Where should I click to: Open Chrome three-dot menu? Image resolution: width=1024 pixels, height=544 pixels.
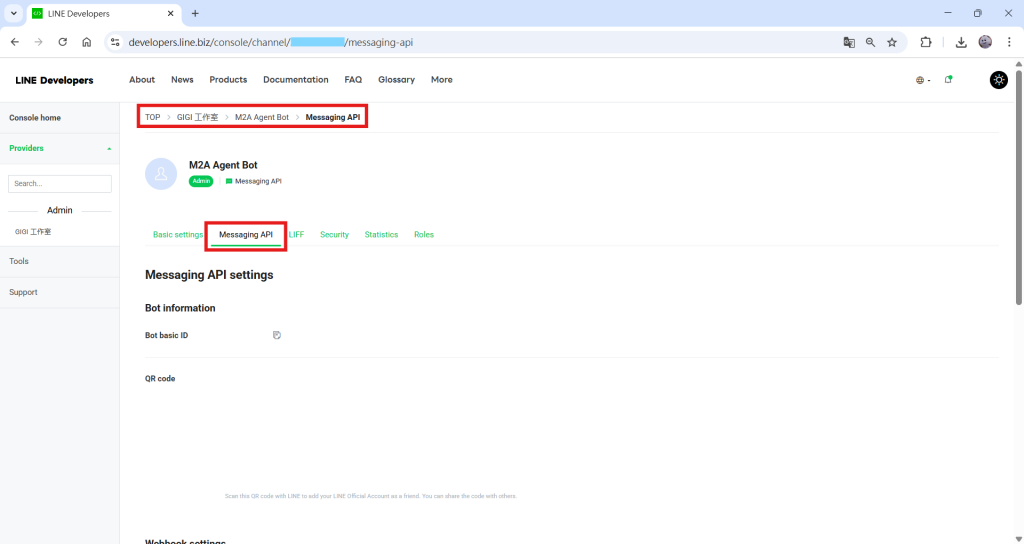coord(1009,42)
